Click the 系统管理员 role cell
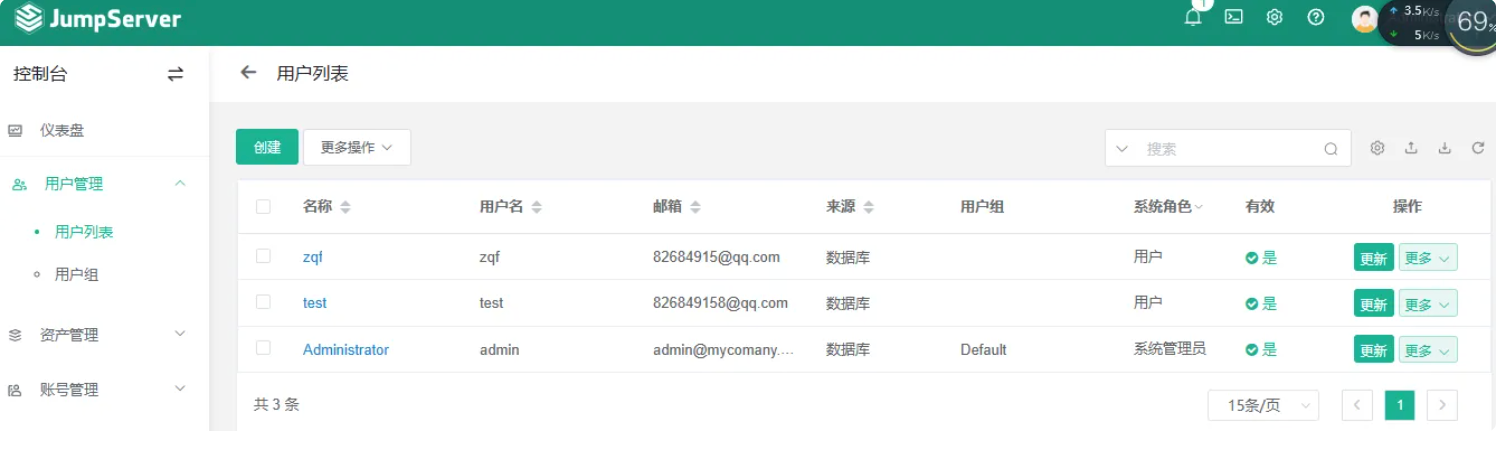1500x460 pixels. [1169, 349]
